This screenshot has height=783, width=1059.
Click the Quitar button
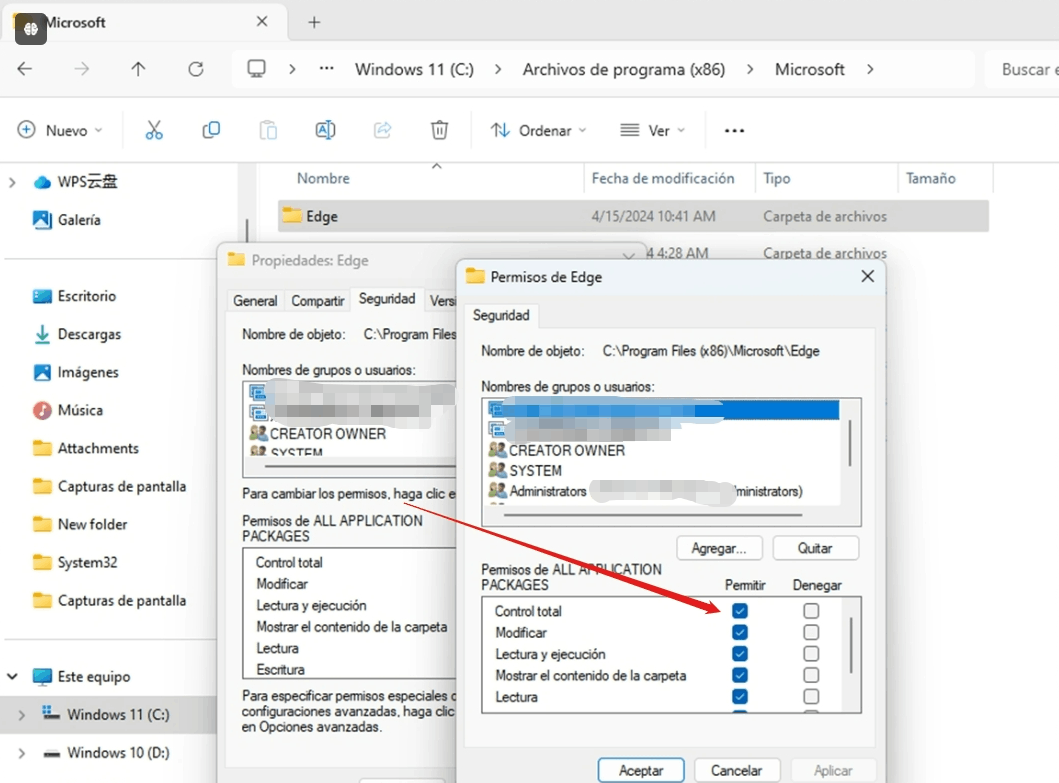tap(815, 548)
